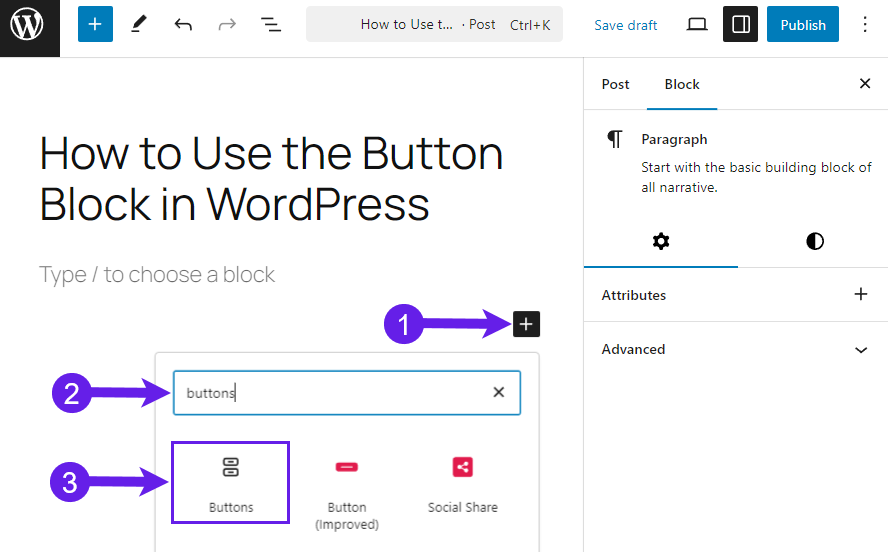
Task: Open the WordPress logo dashboard link
Action: tap(29, 25)
